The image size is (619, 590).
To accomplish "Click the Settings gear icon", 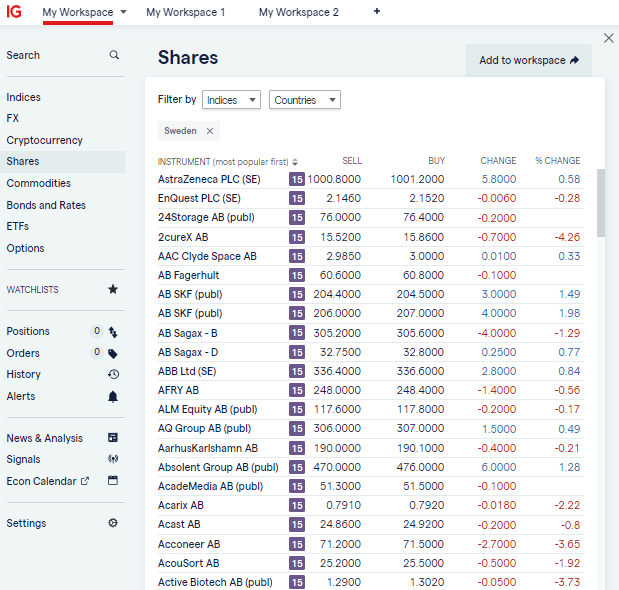I will [113, 523].
